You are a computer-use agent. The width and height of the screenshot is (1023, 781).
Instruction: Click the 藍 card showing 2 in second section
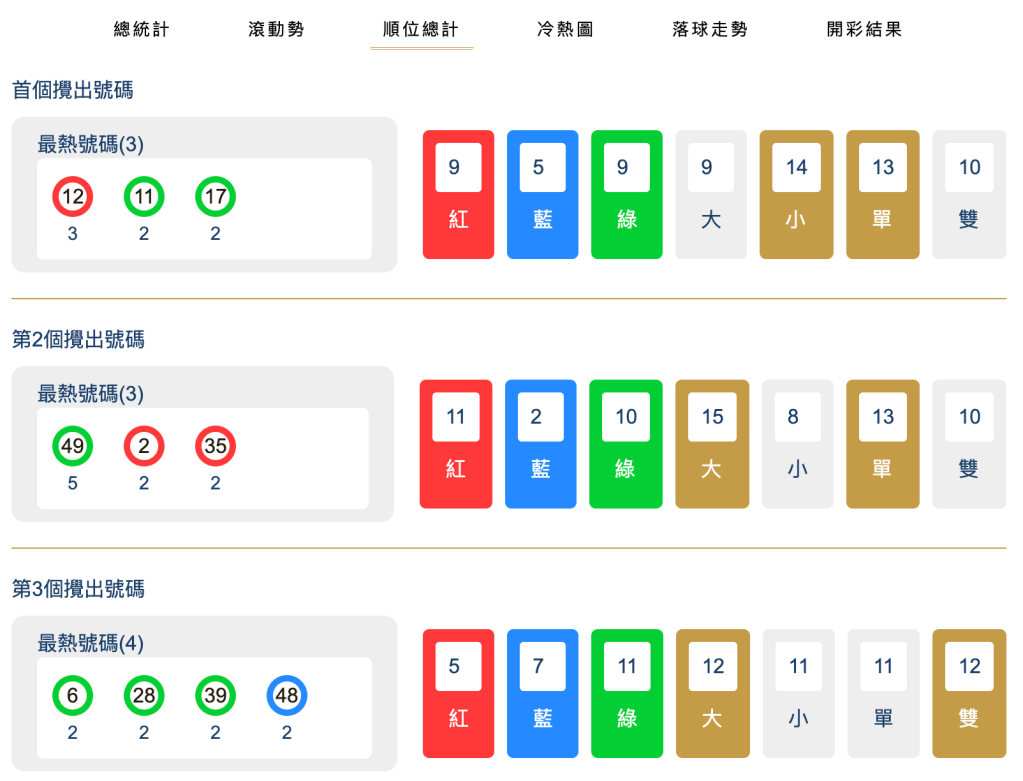click(541, 443)
